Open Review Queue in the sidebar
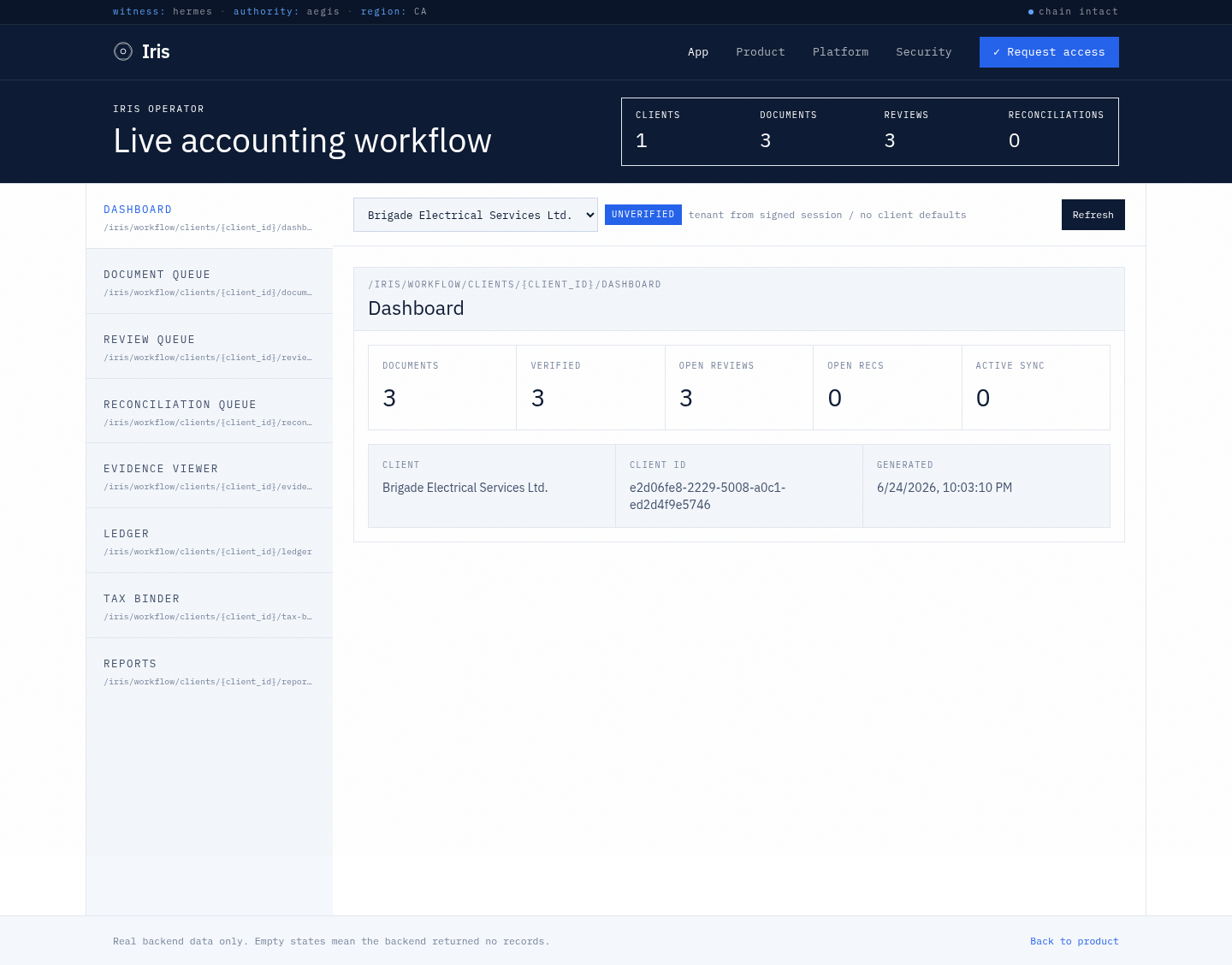The width and height of the screenshot is (1232, 965). (210, 347)
